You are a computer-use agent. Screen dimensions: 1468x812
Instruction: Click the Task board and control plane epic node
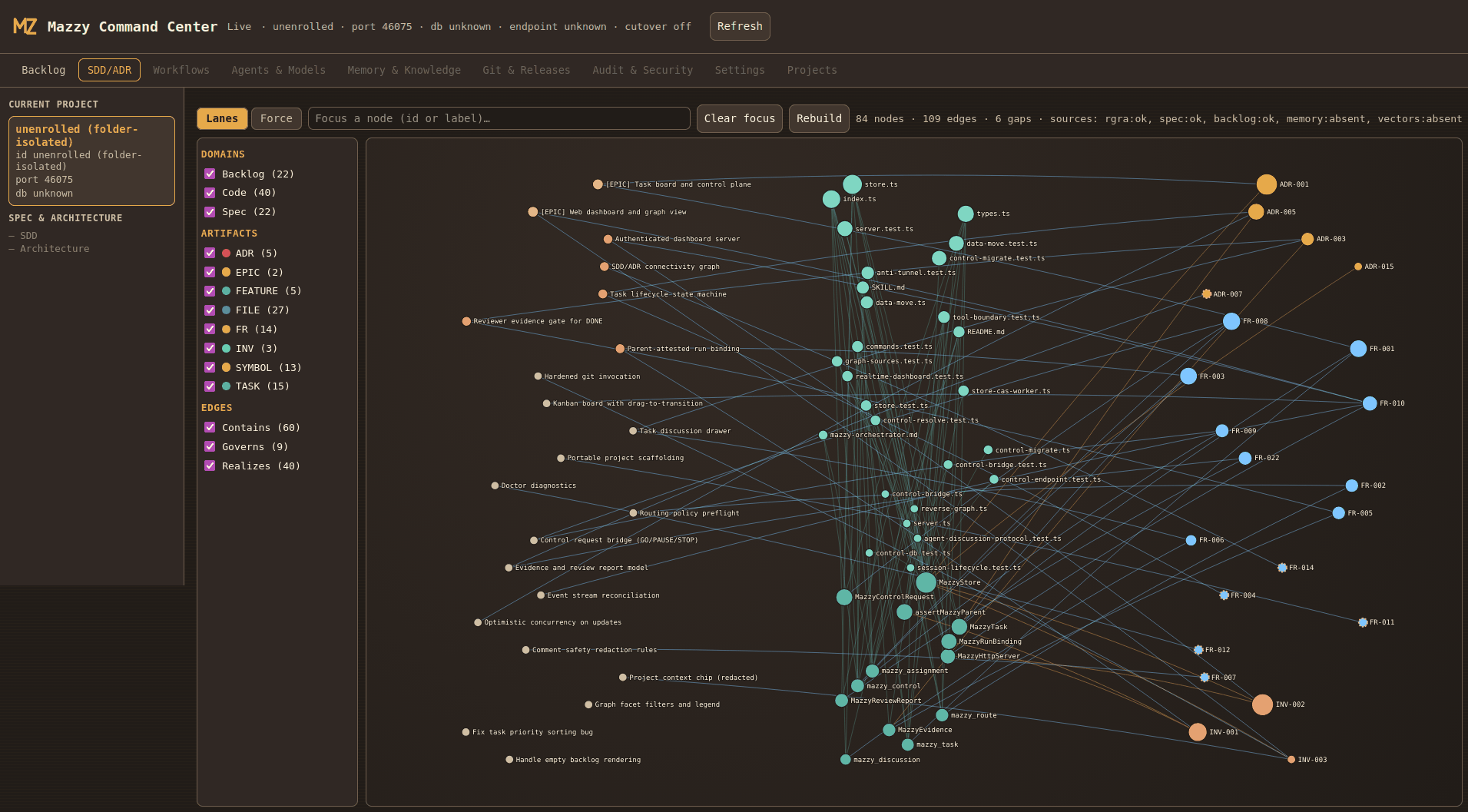click(598, 184)
